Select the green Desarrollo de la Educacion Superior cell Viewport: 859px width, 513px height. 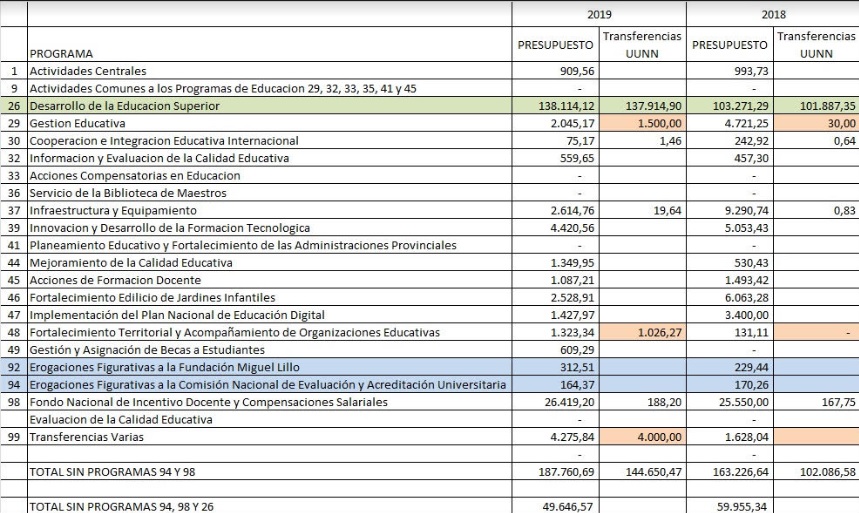[x=125, y=106]
